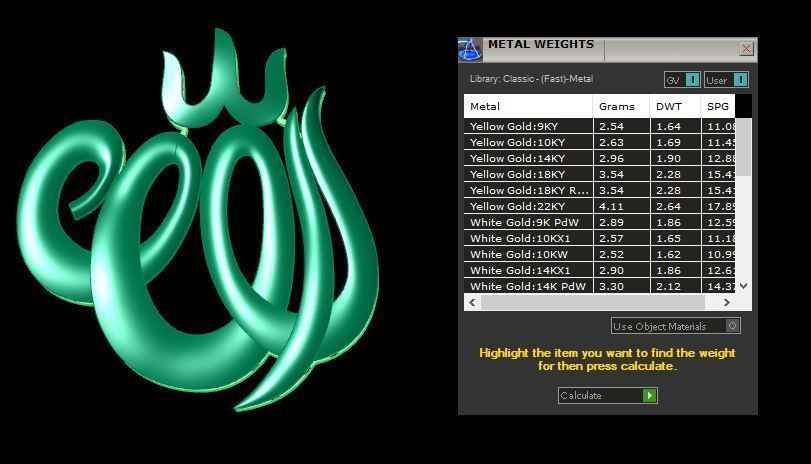Screen dimensions: 811x464
Task: Click the Calculate button
Action: point(607,396)
